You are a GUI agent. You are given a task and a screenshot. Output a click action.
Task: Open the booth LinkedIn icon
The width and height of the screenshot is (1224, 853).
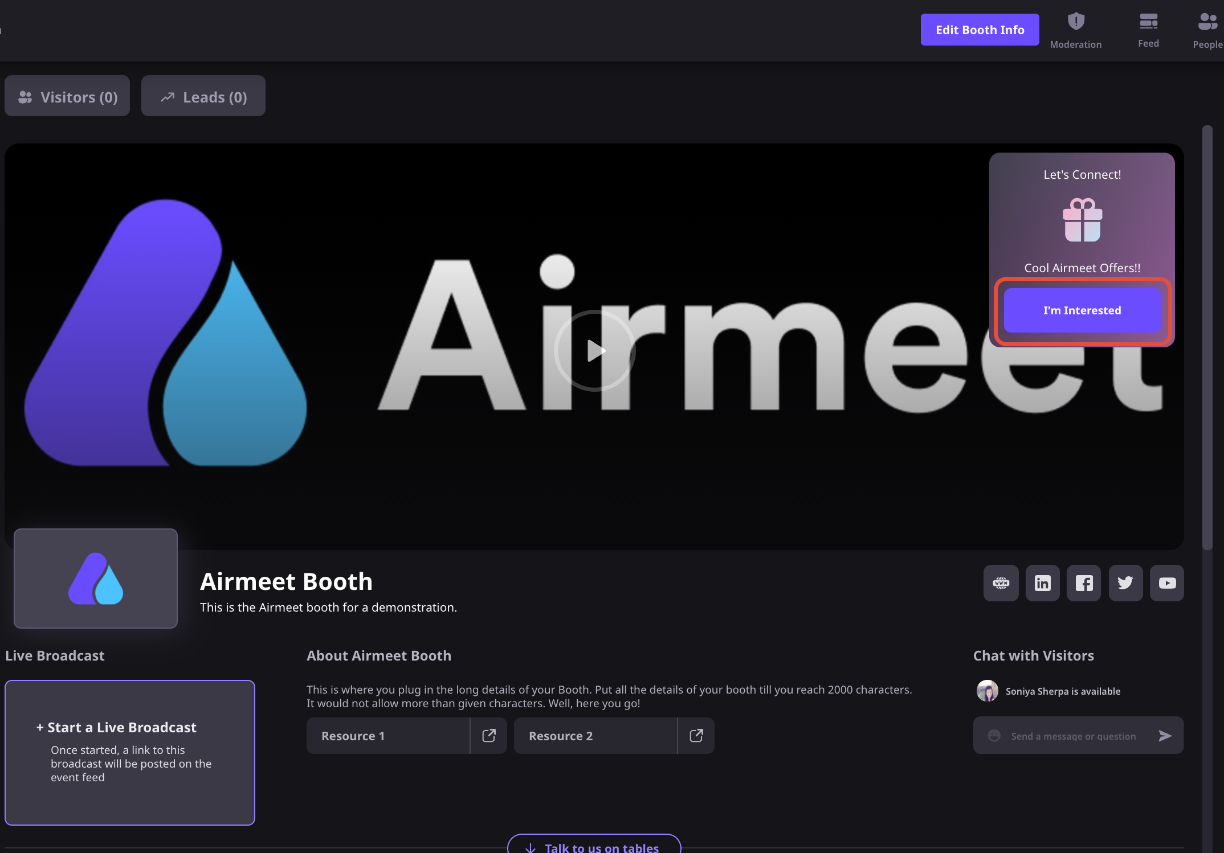coord(1043,583)
